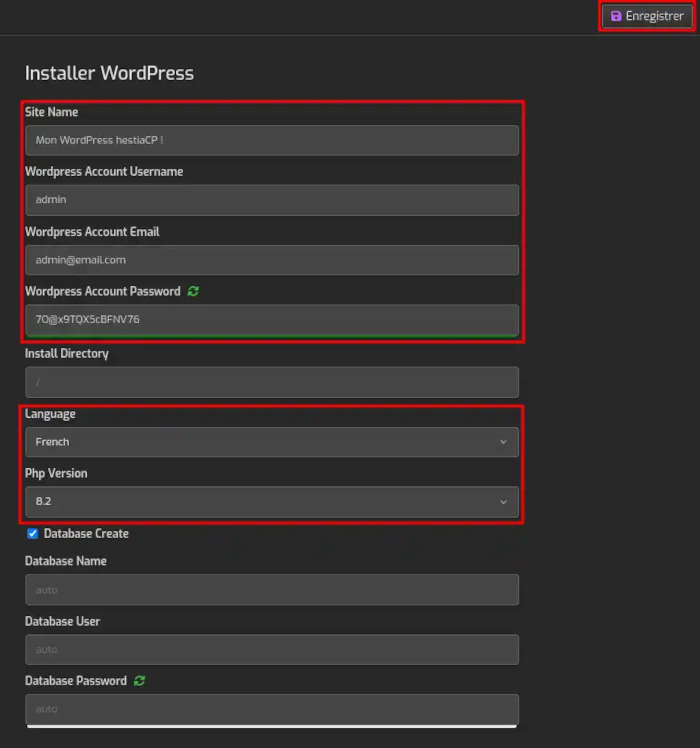Image resolution: width=700 pixels, height=748 pixels.
Task: Regenerate the Wordpress Account Password
Action: [193, 291]
